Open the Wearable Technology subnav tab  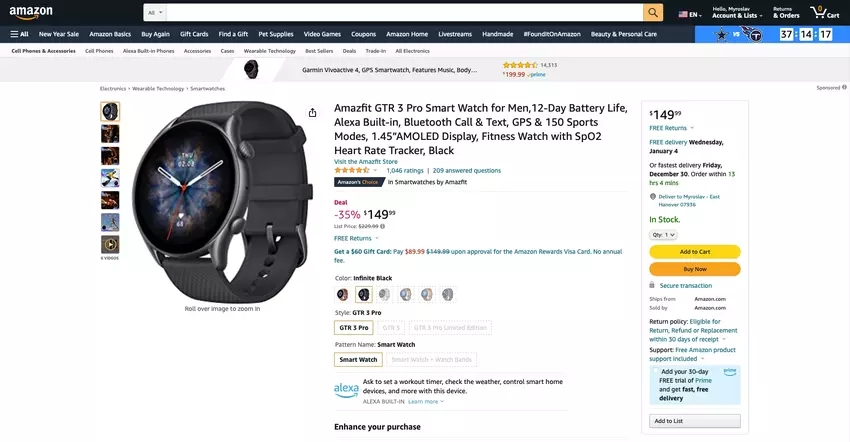tap(270, 50)
